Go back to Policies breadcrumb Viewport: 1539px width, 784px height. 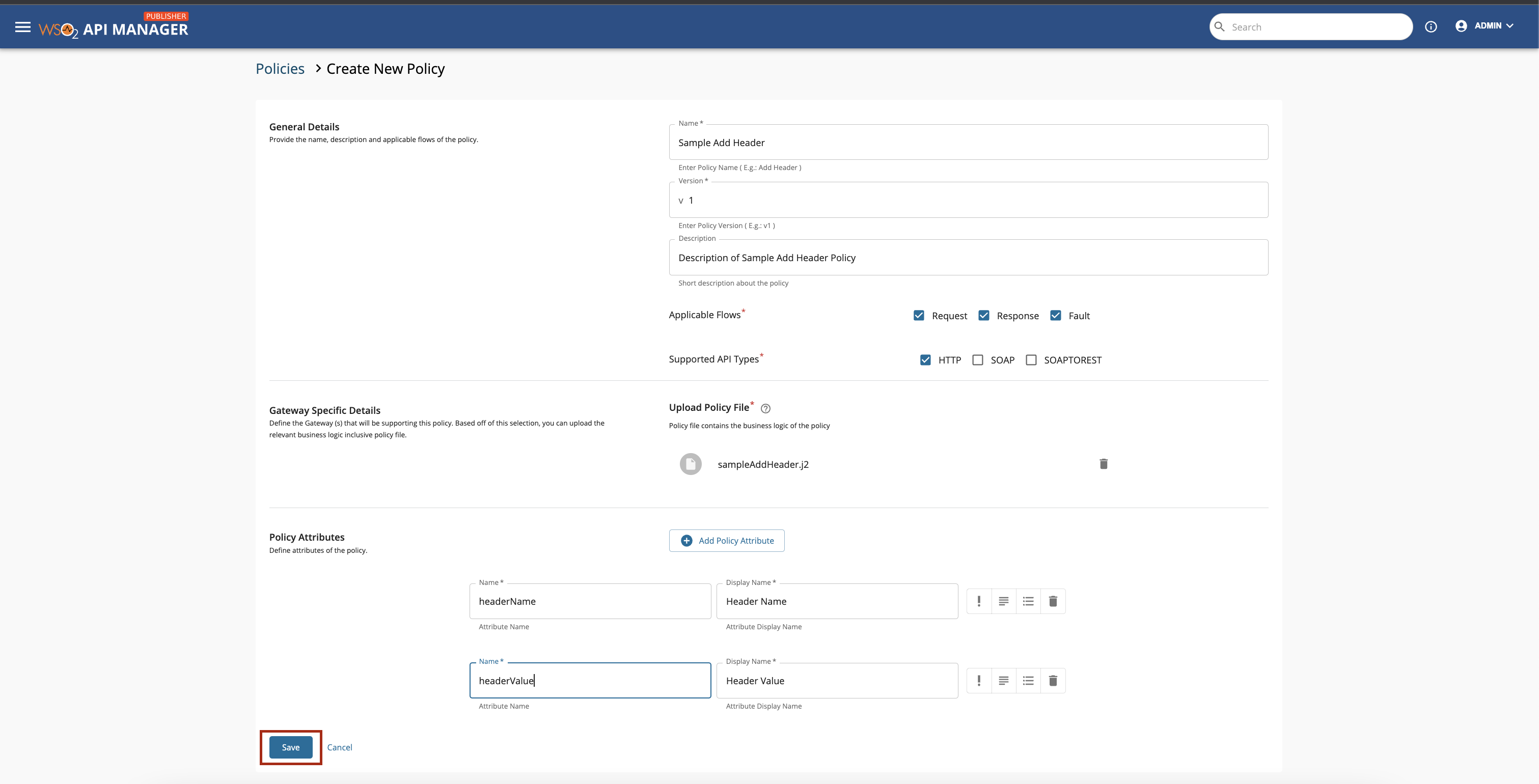point(280,69)
